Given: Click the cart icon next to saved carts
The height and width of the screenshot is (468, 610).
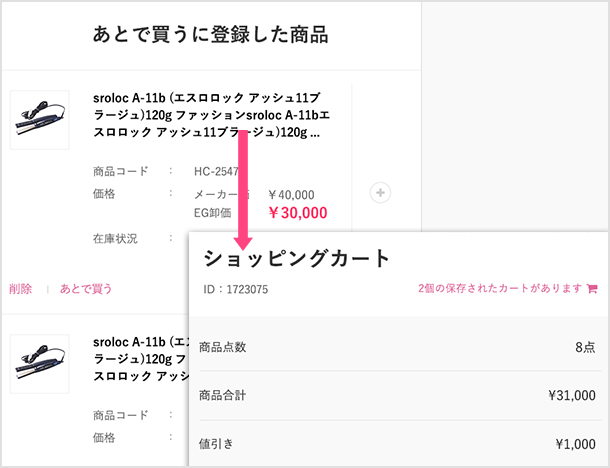Looking at the screenshot, I should coord(592,289).
